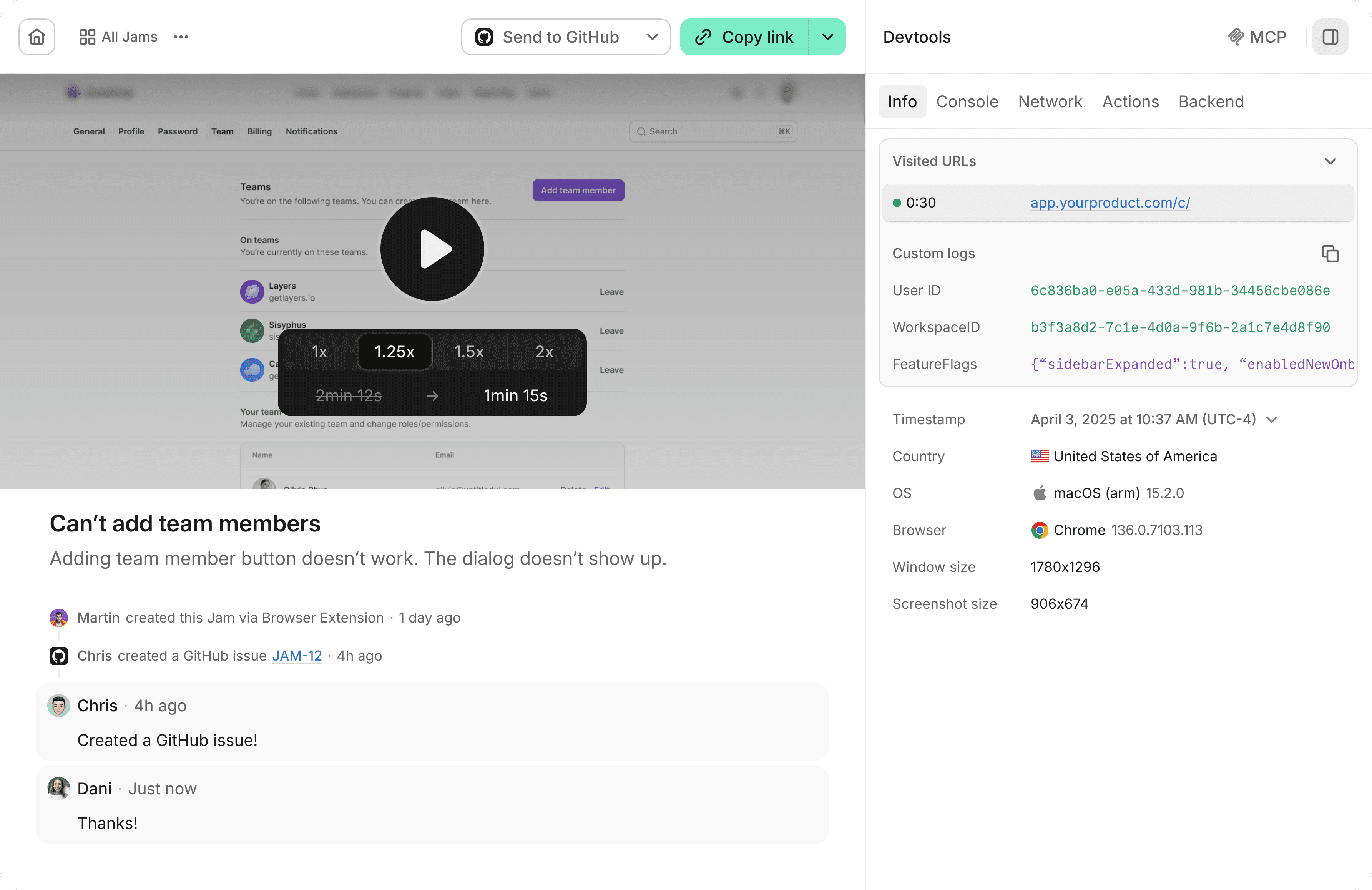Viewport: 1372px width, 890px height.
Task: Click the title Can't add team members
Action: coord(185,523)
